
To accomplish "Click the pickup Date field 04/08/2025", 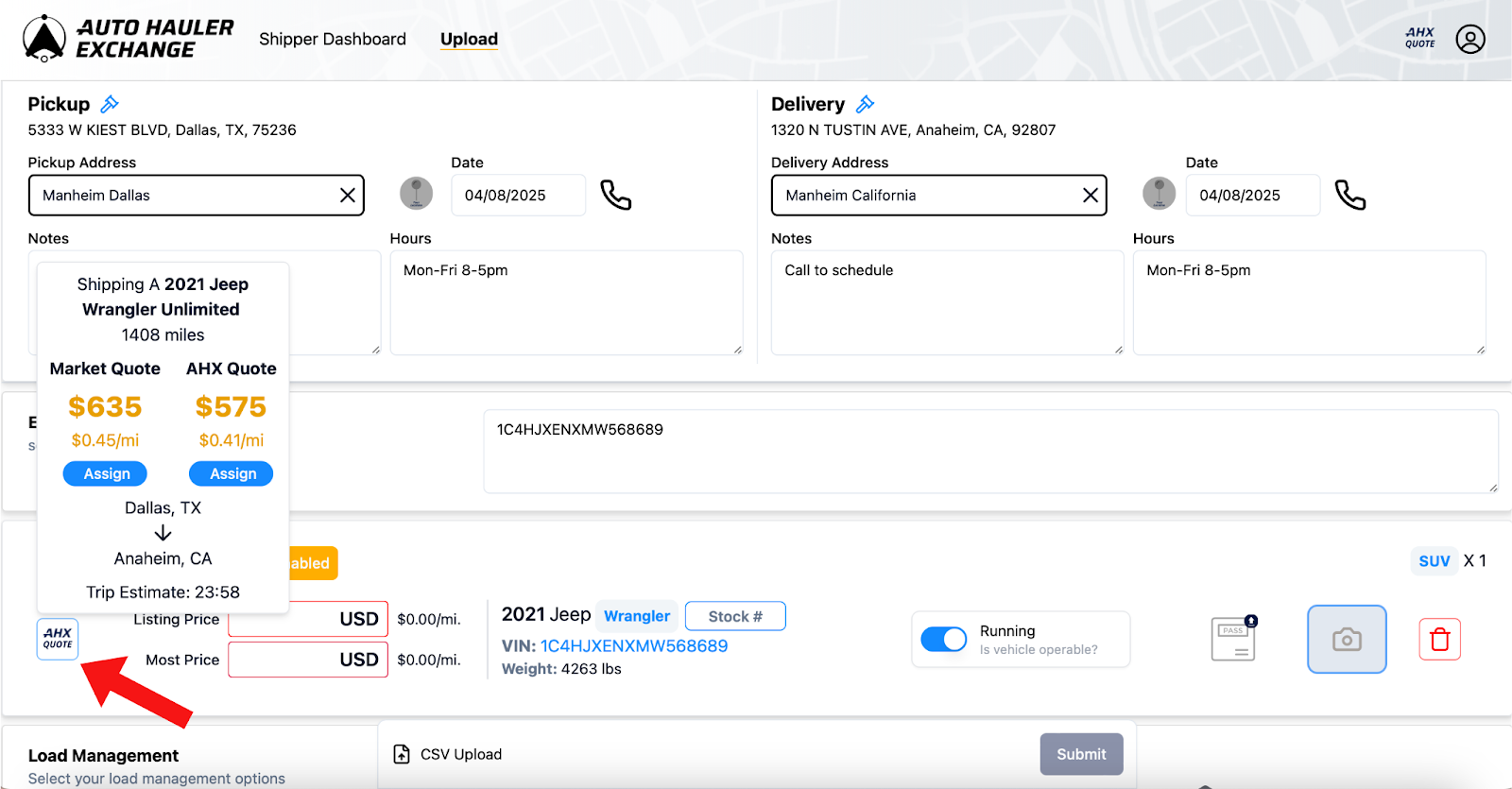I will [x=518, y=195].
